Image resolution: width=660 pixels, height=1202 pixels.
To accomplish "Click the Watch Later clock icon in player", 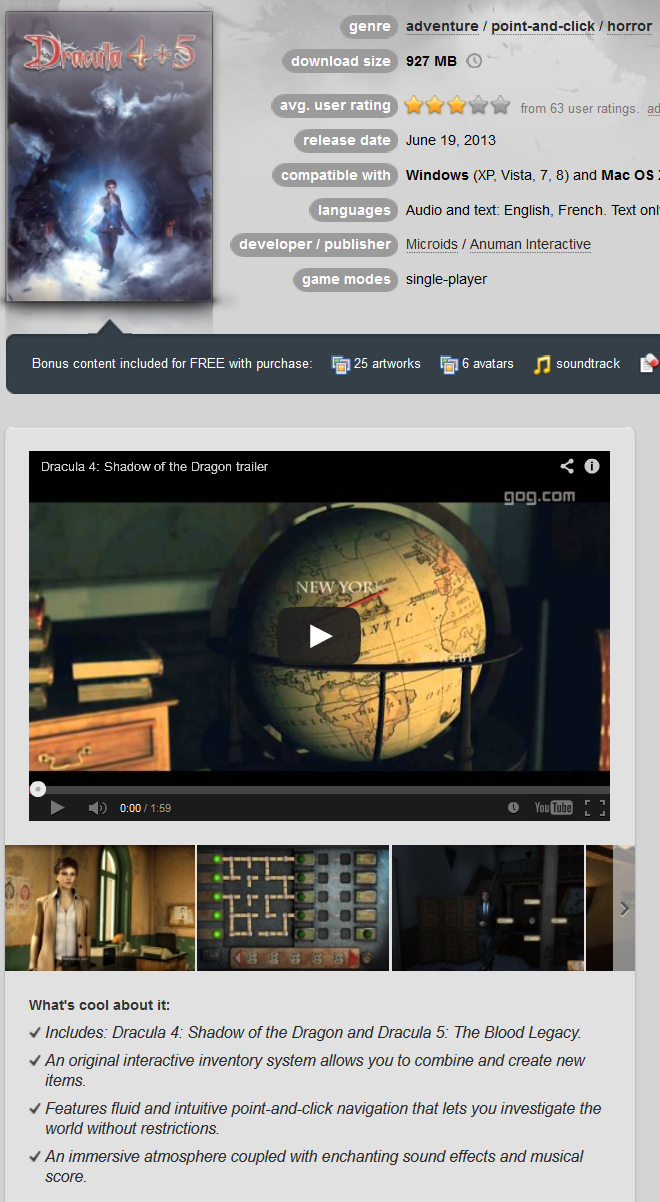I will coord(513,808).
